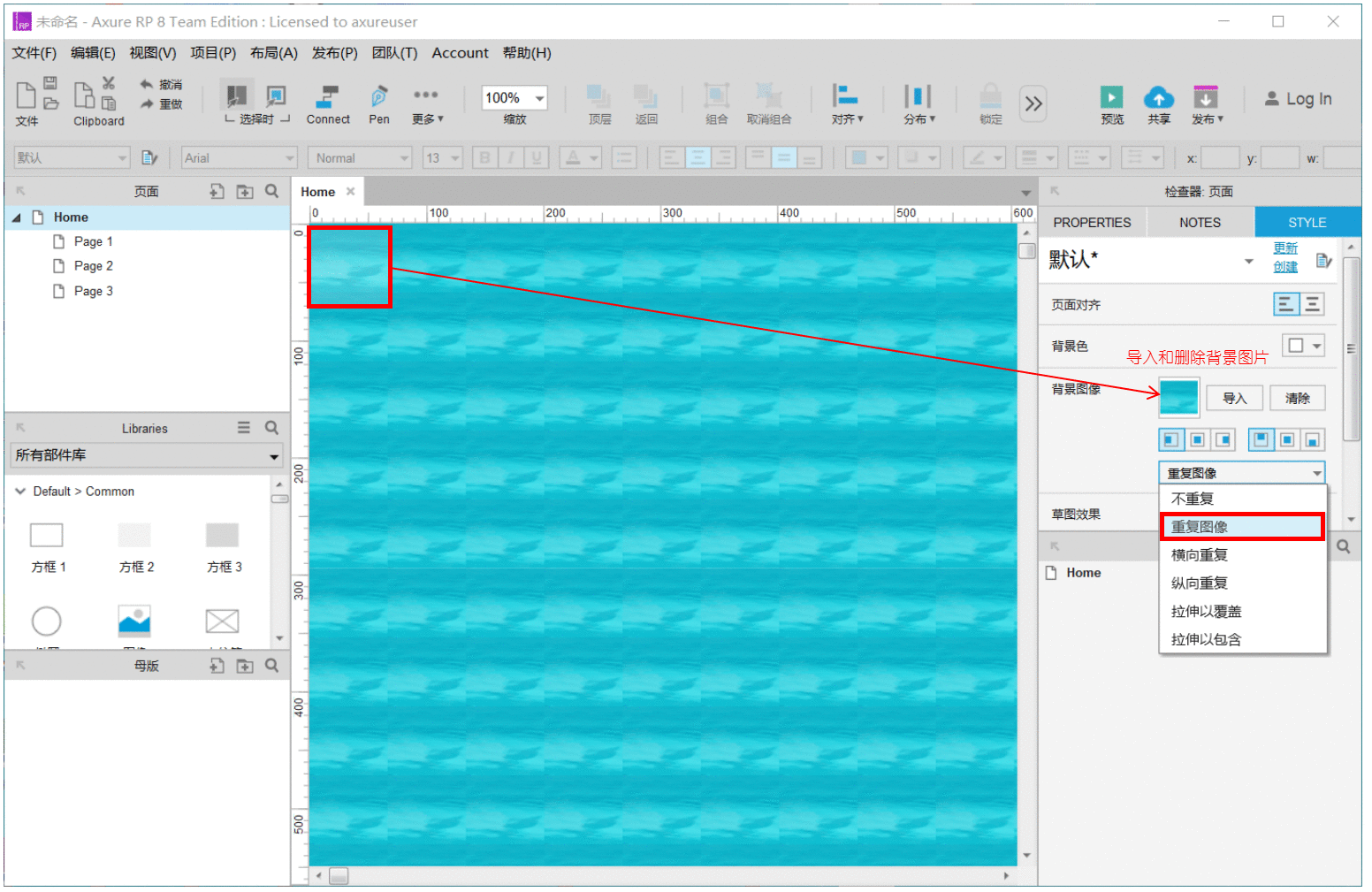Set page alignment to center

(x=1313, y=305)
